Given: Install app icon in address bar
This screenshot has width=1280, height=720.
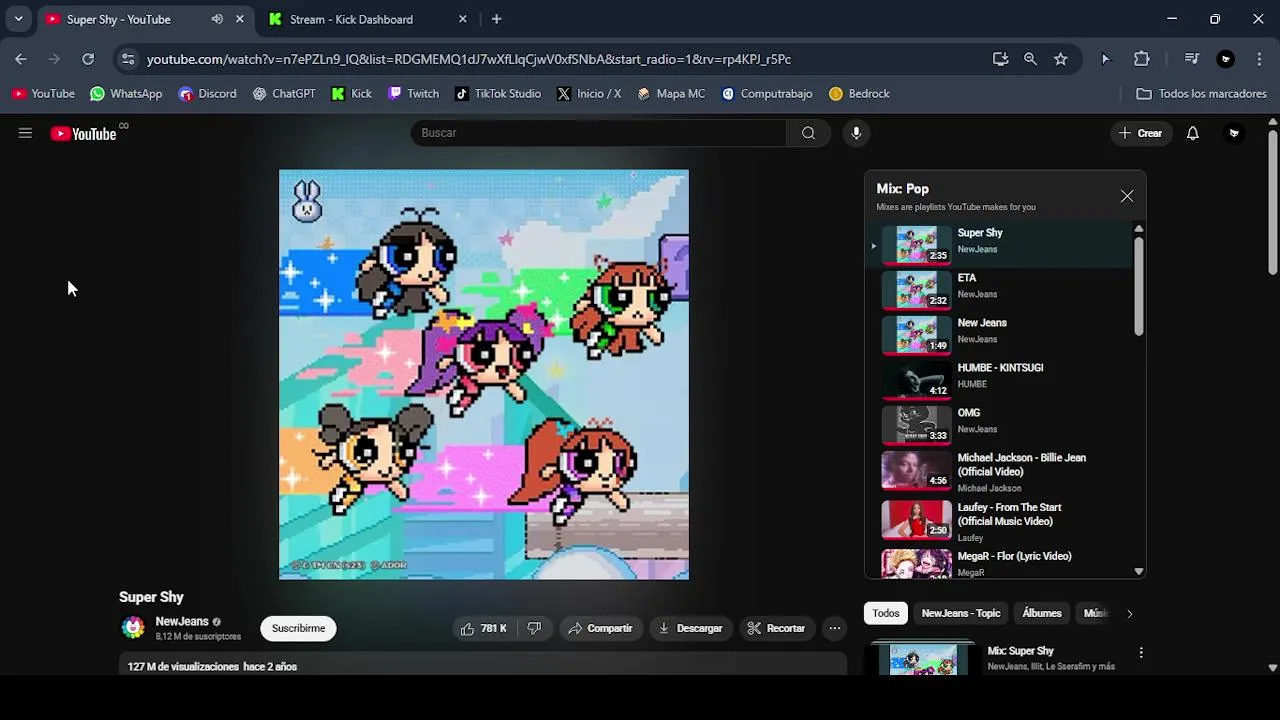Looking at the screenshot, I should click(1000, 59).
